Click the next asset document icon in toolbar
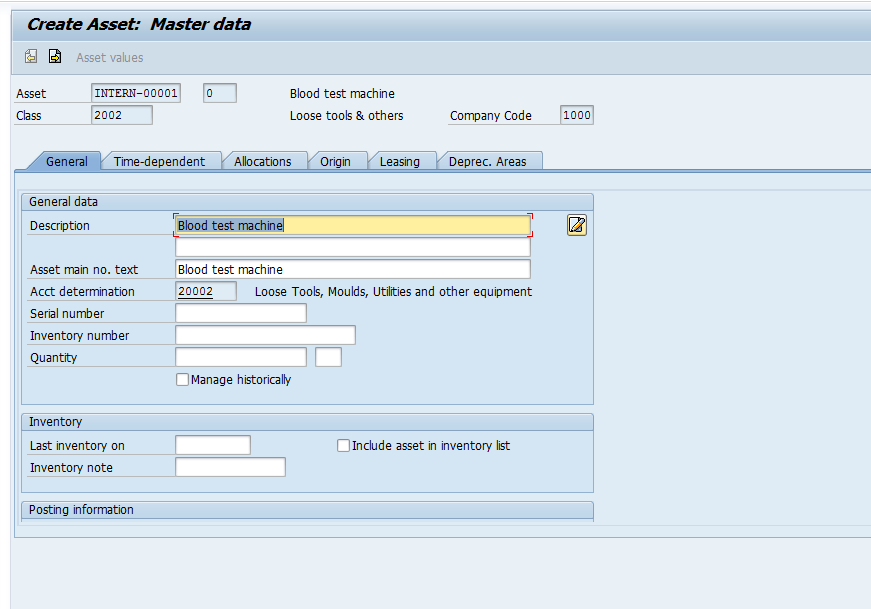 coord(55,56)
